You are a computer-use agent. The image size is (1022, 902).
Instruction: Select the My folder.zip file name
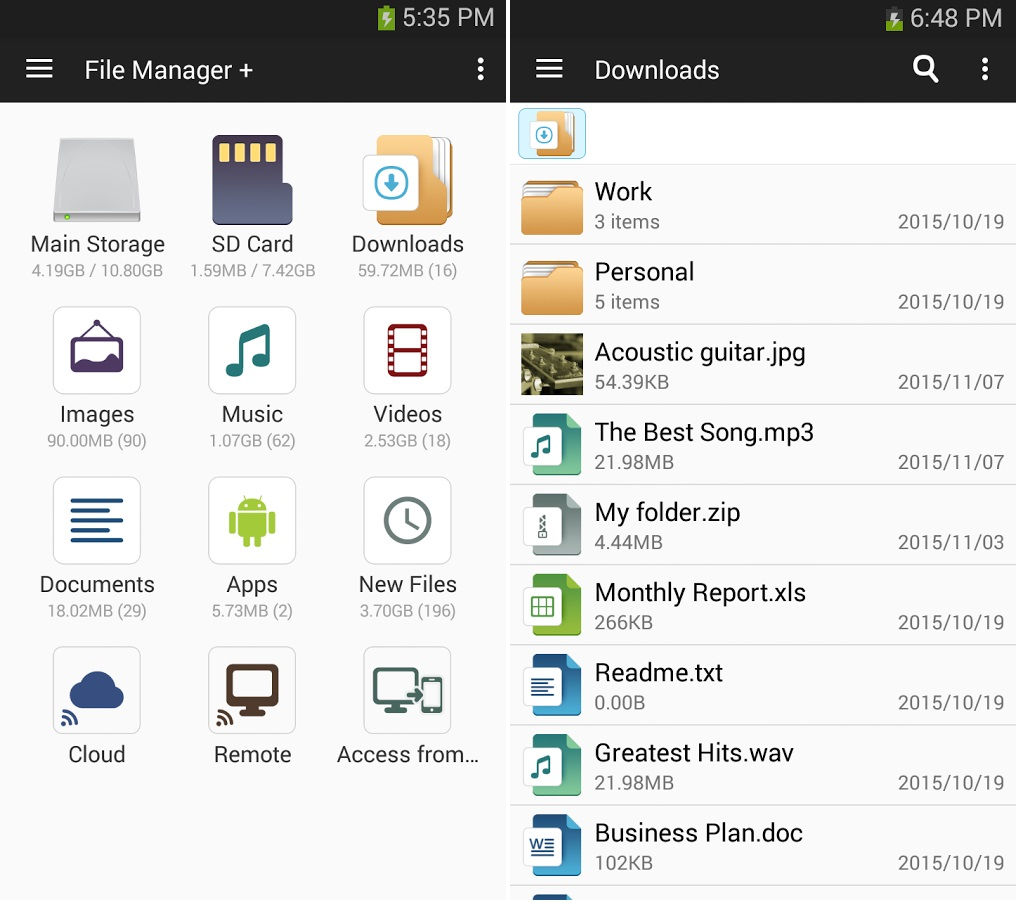pos(667,513)
